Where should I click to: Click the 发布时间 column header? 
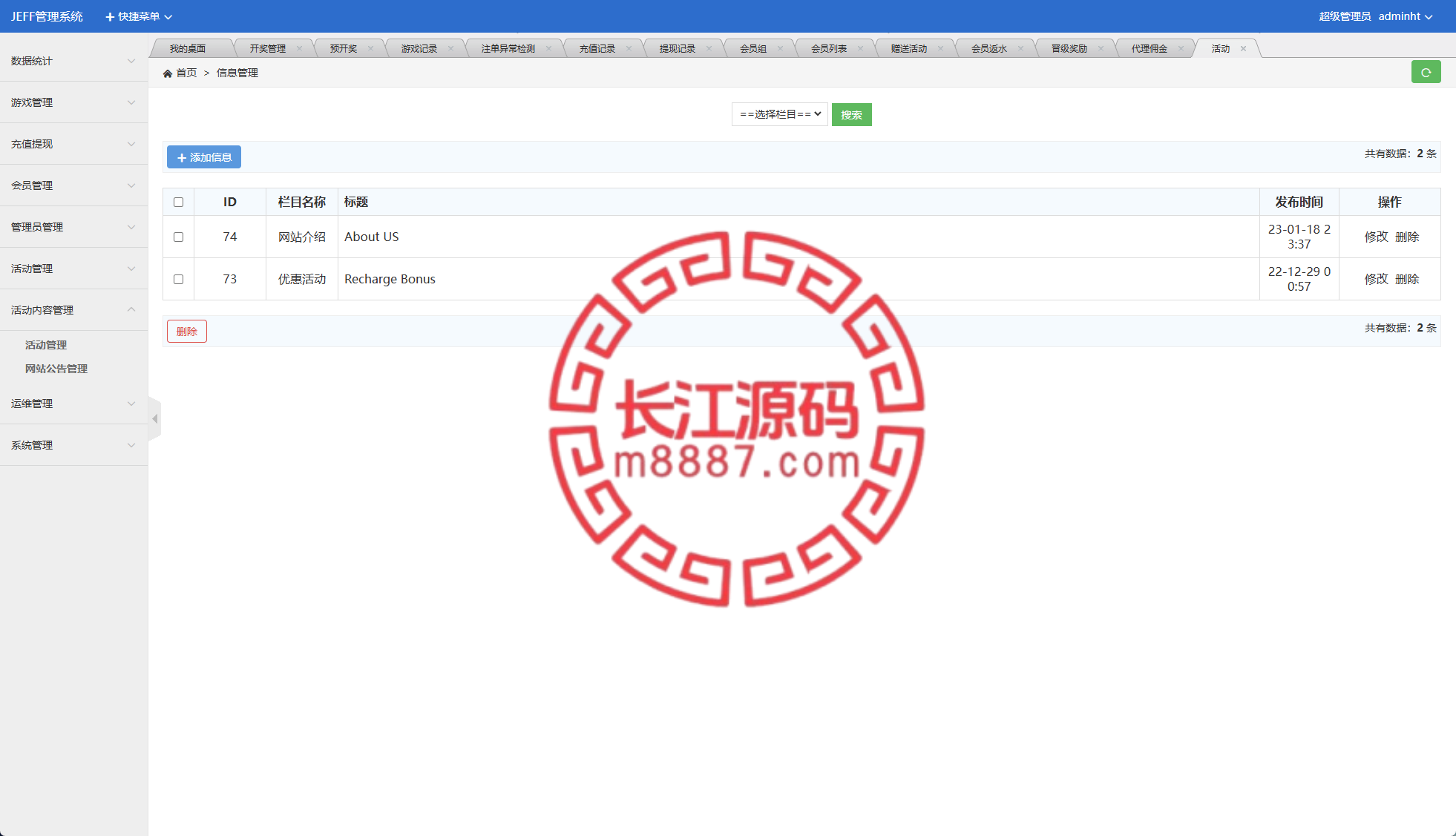pos(1299,202)
